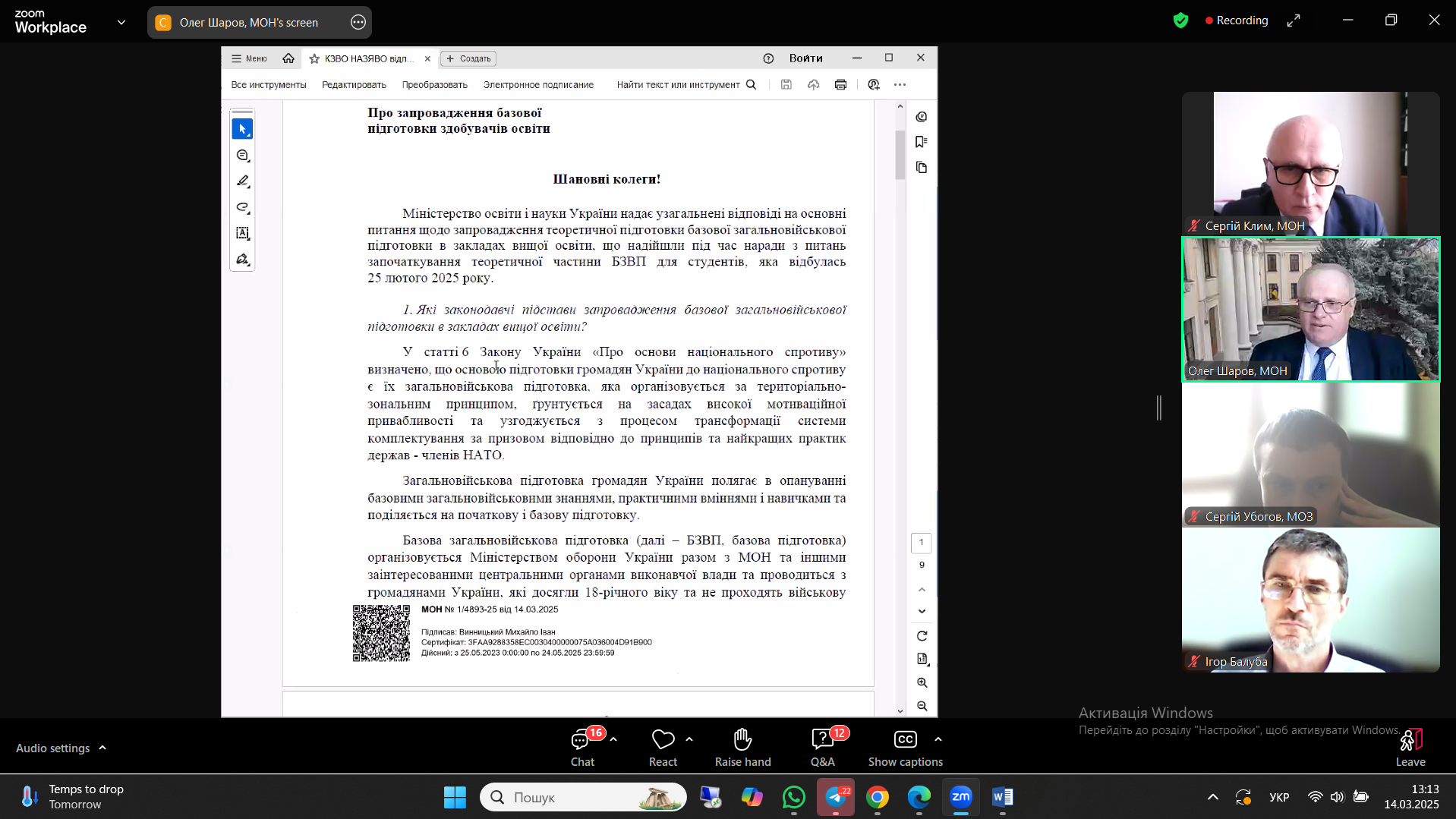
Task: Click the Создать button
Action: pyautogui.click(x=468, y=58)
